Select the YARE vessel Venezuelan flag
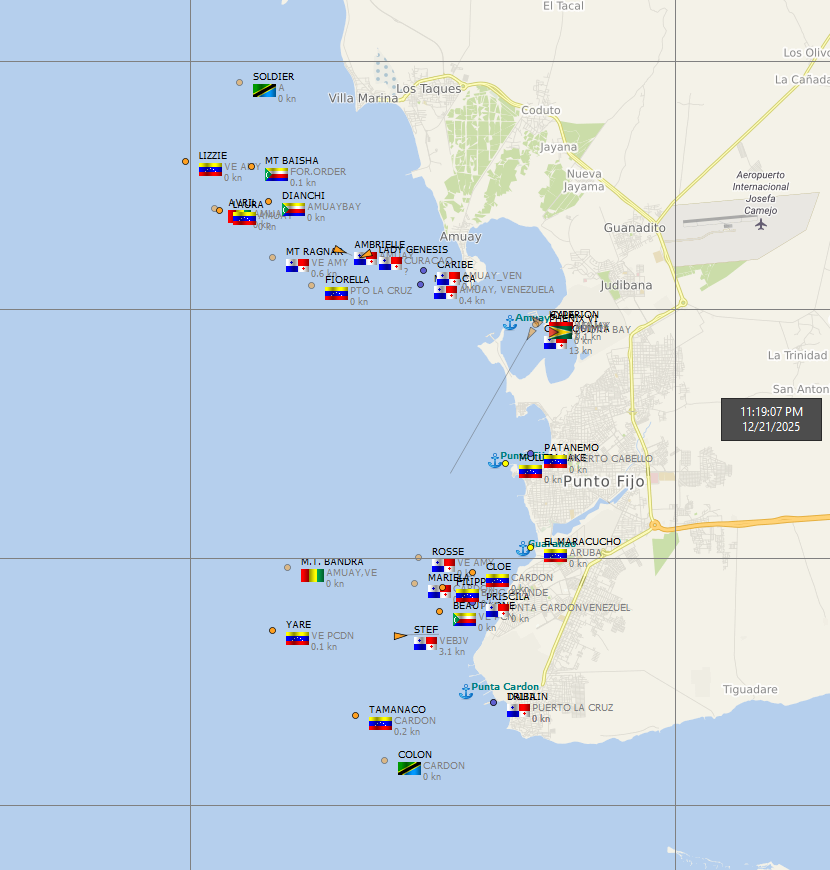This screenshot has height=870, width=830. point(297,639)
